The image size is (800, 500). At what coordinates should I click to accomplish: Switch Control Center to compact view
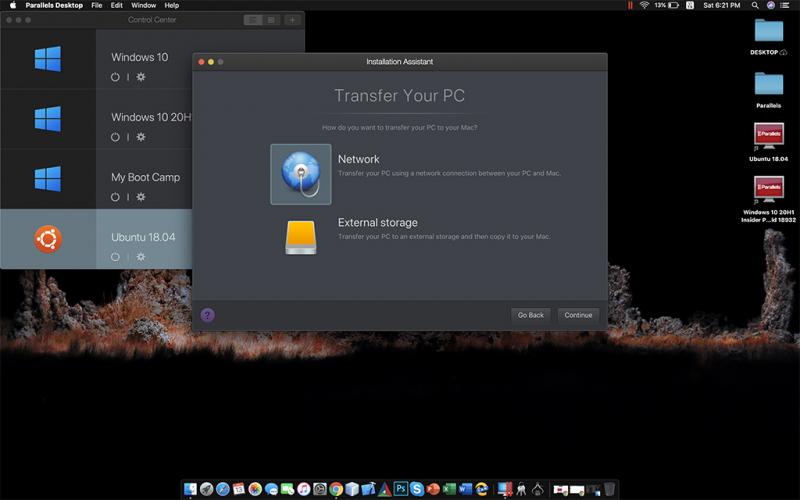(x=271, y=20)
